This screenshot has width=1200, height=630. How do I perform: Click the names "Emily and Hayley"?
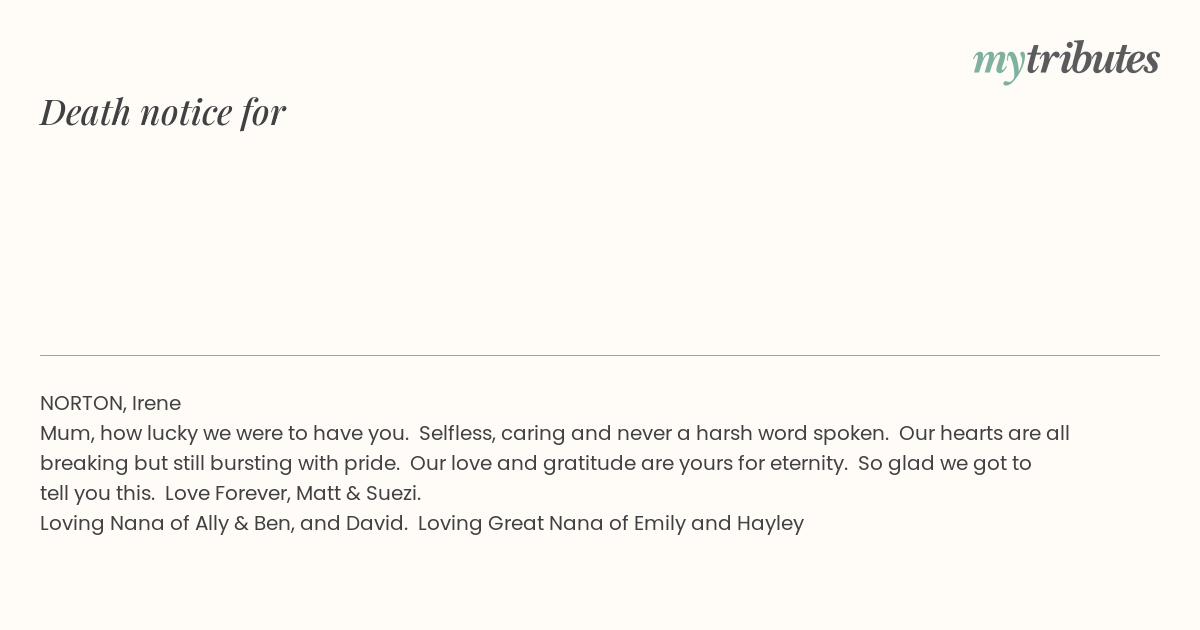[x=719, y=524]
